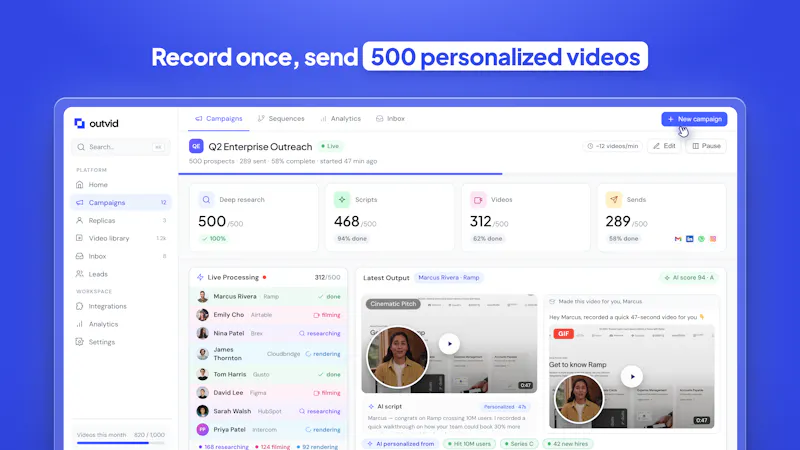This screenshot has height=450, width=800.
Task: Click the Edit button
Action: [664, 146]
